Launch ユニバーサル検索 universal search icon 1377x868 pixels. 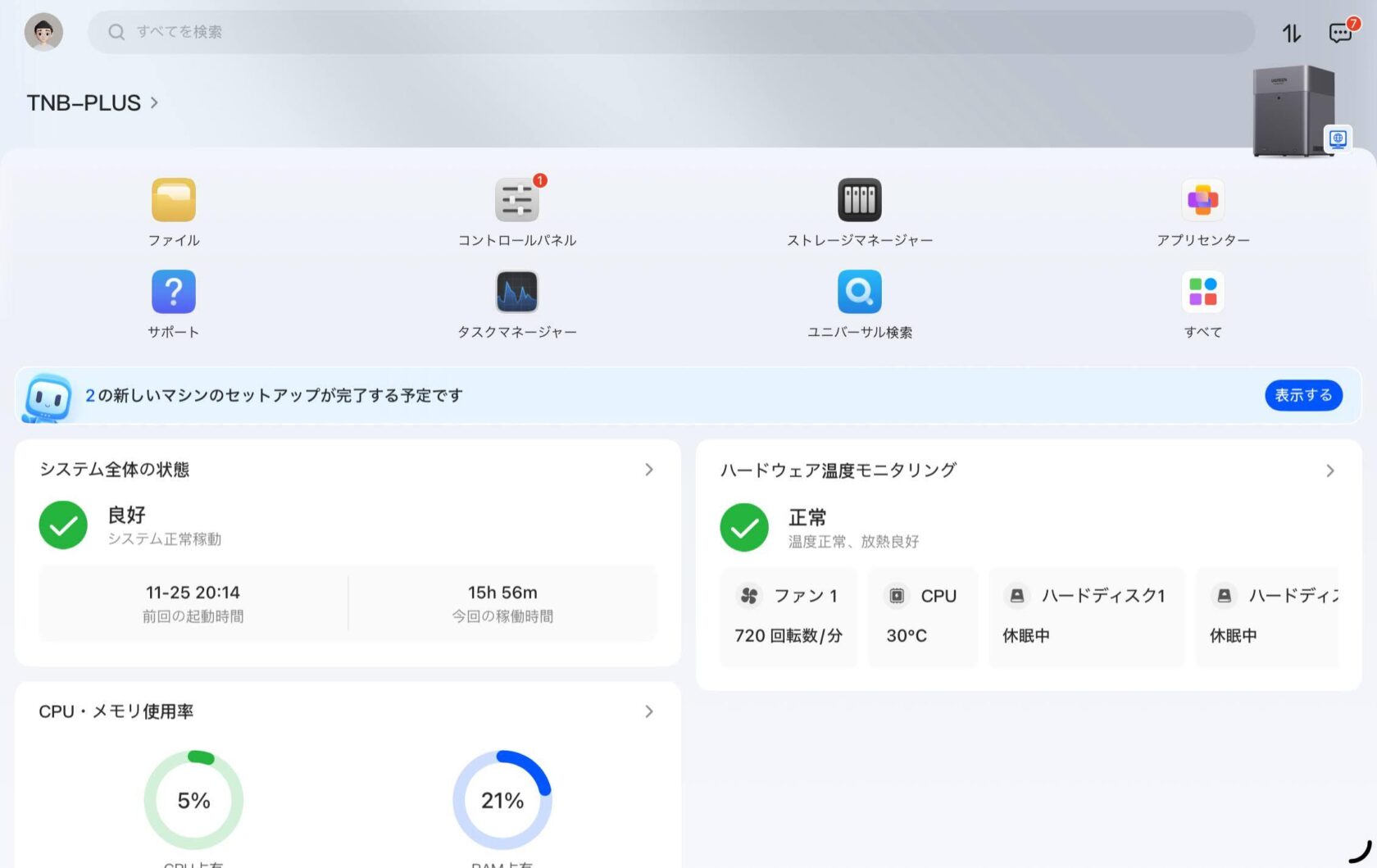pos(859,293)
